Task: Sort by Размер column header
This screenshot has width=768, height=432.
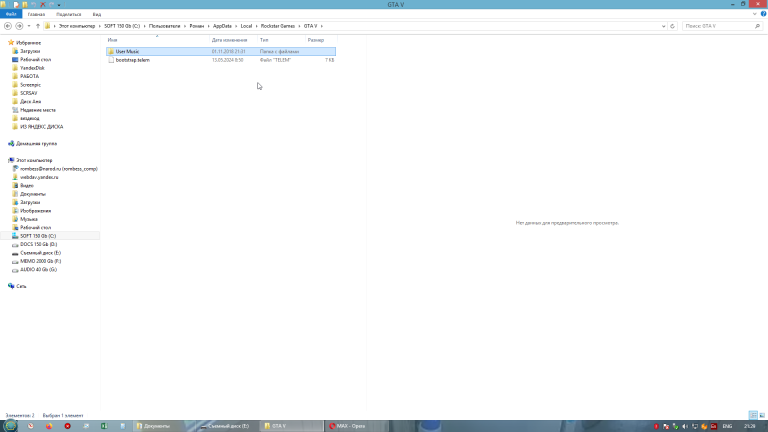Action: pyautogui.click(x=321, y=40)
